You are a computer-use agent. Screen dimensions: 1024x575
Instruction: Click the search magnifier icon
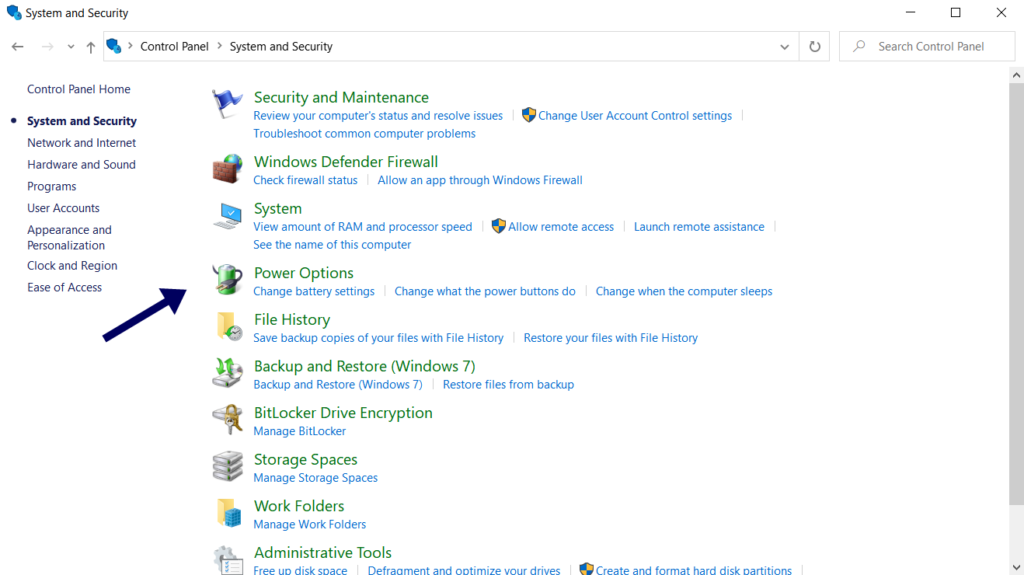[859, 46]
